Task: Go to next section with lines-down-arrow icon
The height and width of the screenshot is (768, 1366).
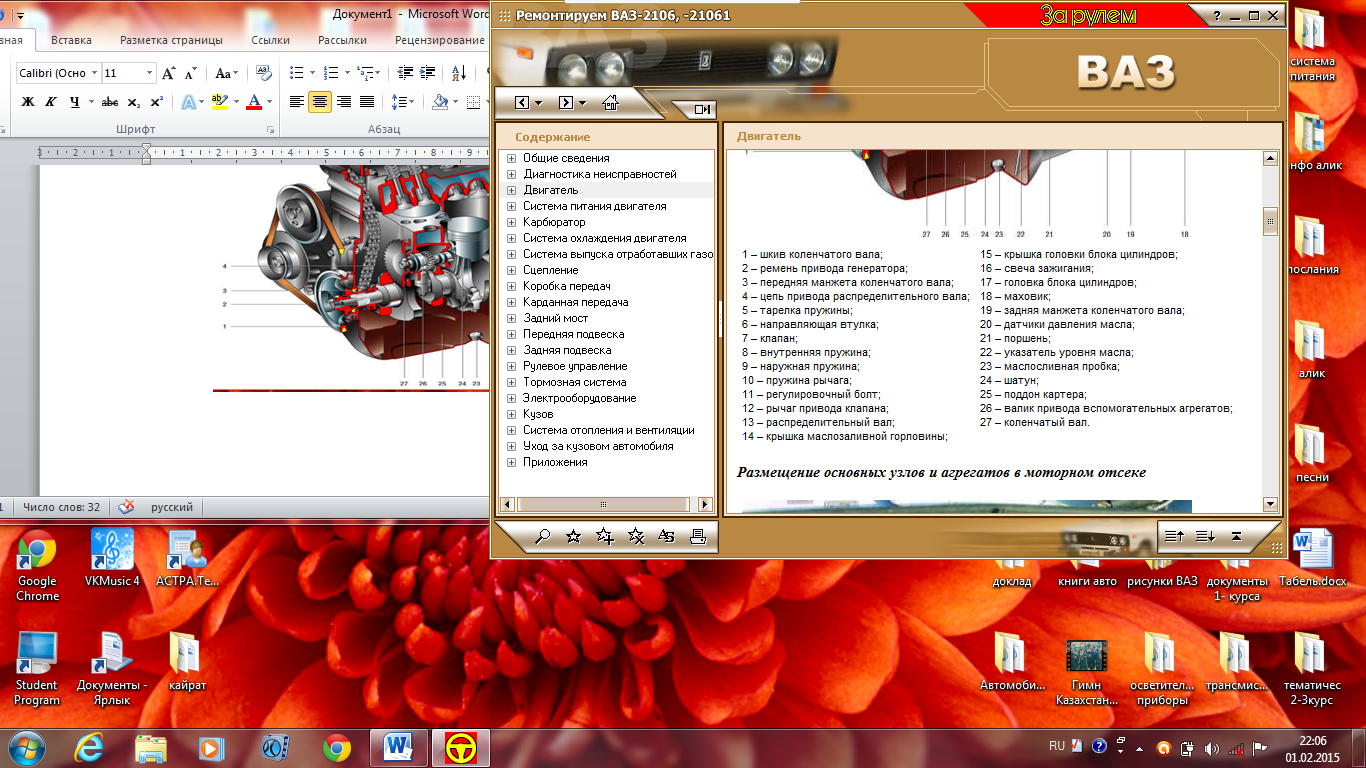Action: point(1205,536)
